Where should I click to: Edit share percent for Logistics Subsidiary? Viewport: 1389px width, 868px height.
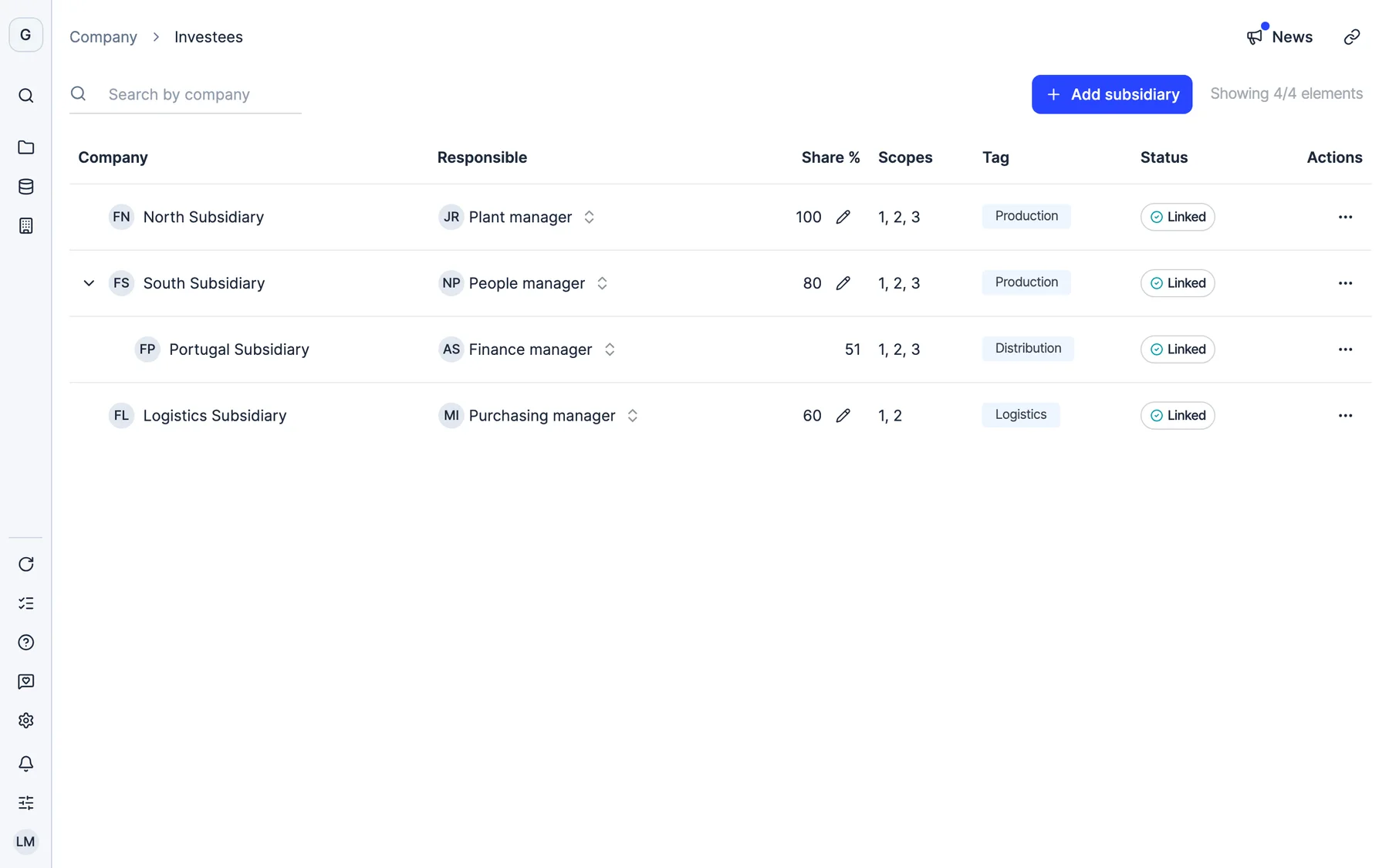click(x=843, y=416)
